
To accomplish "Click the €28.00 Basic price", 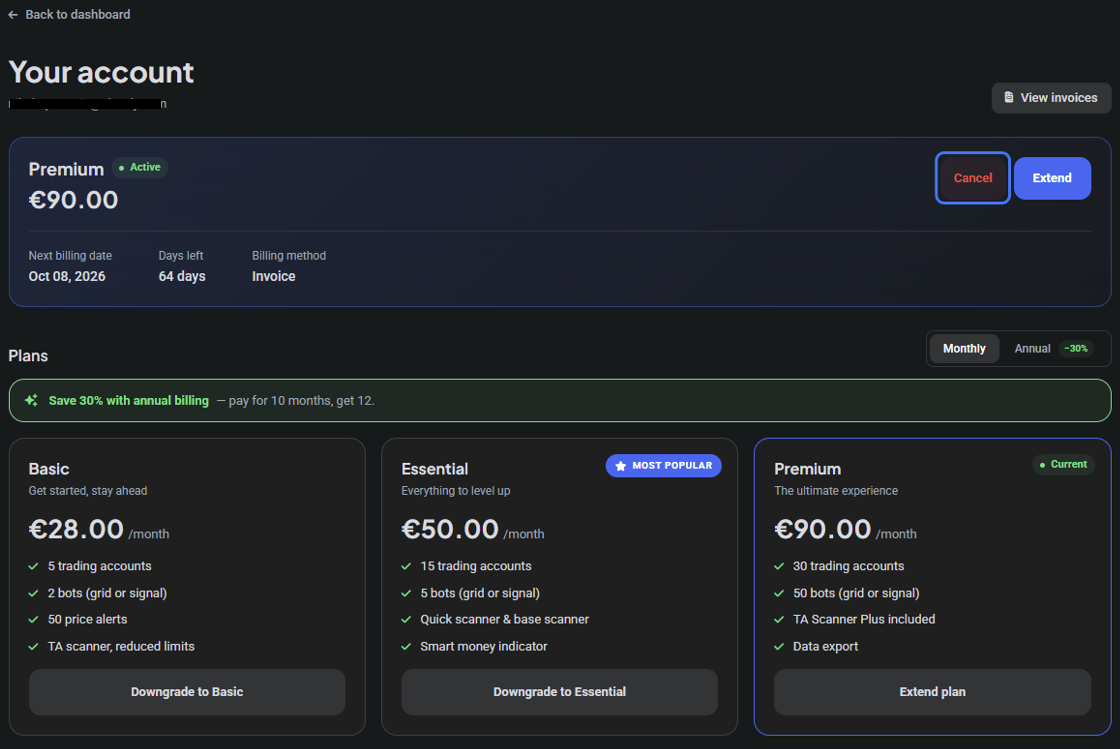I will coord(76,529).
